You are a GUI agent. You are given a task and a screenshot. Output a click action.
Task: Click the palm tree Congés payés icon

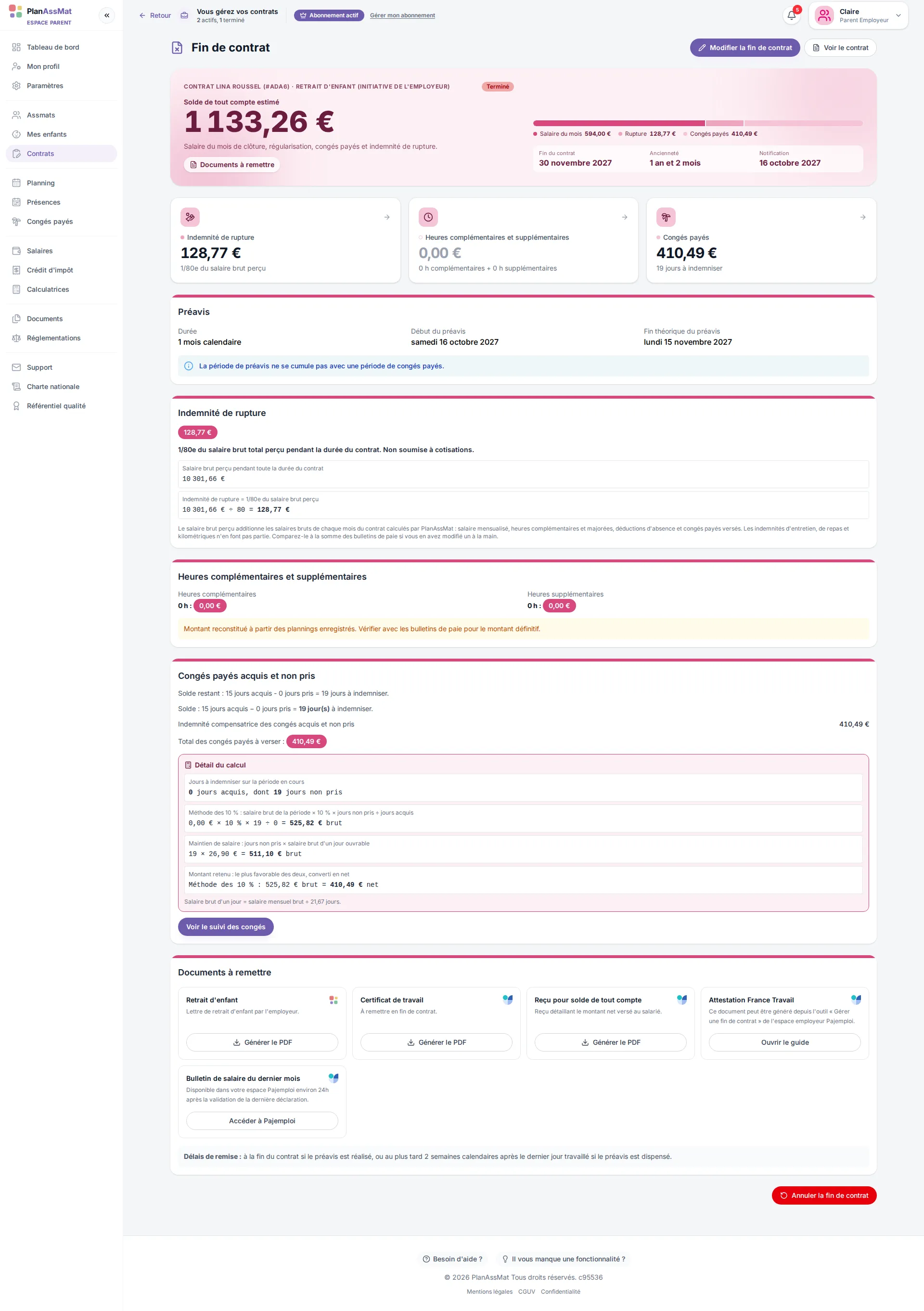coord(666,217)
